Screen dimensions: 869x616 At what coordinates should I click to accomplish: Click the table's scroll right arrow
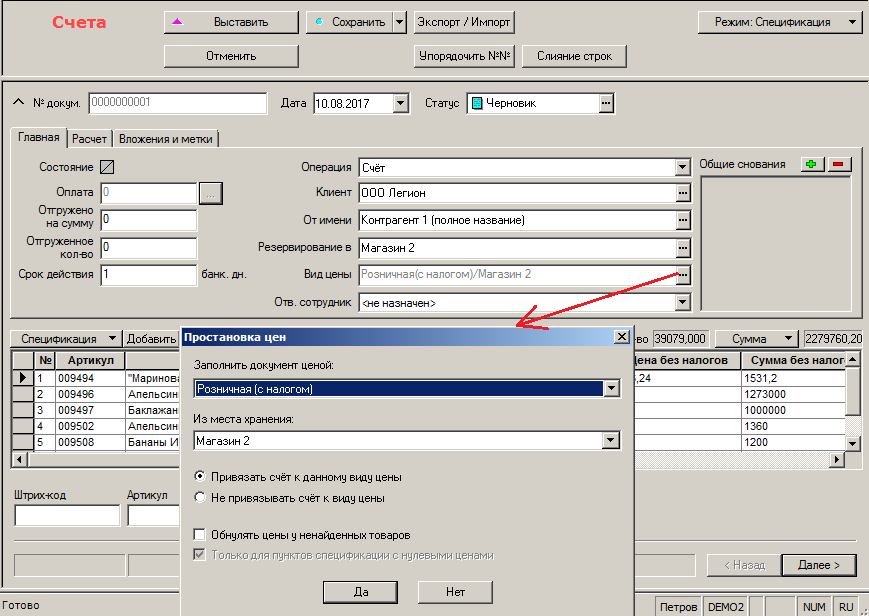point(837,459)
